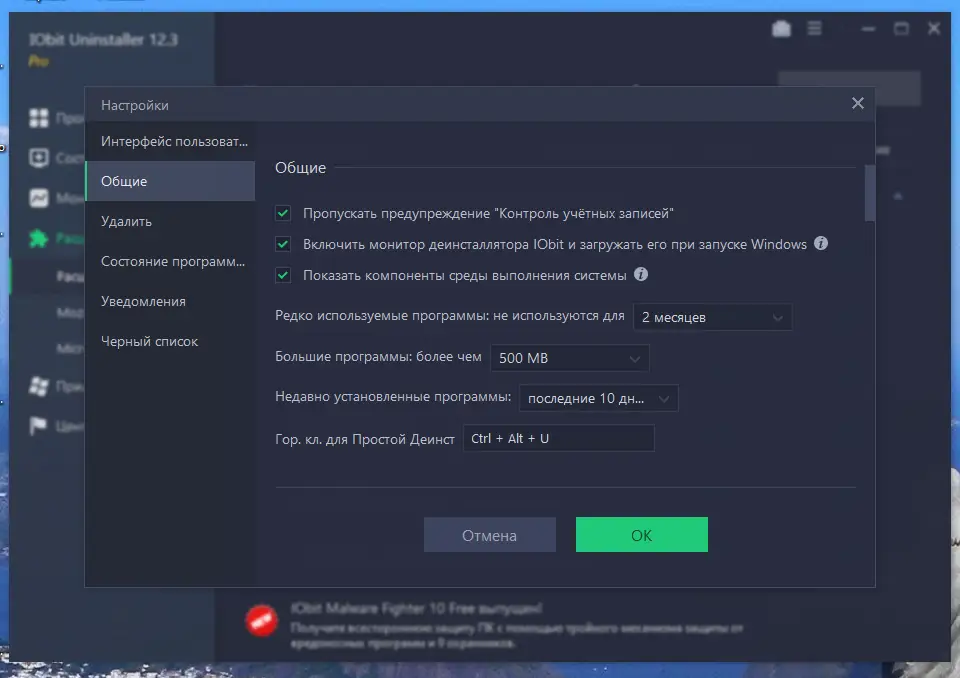Close the Настройки dialog with X
The width and height of the screenshot is (960, 678).
(x=857, y=104)
